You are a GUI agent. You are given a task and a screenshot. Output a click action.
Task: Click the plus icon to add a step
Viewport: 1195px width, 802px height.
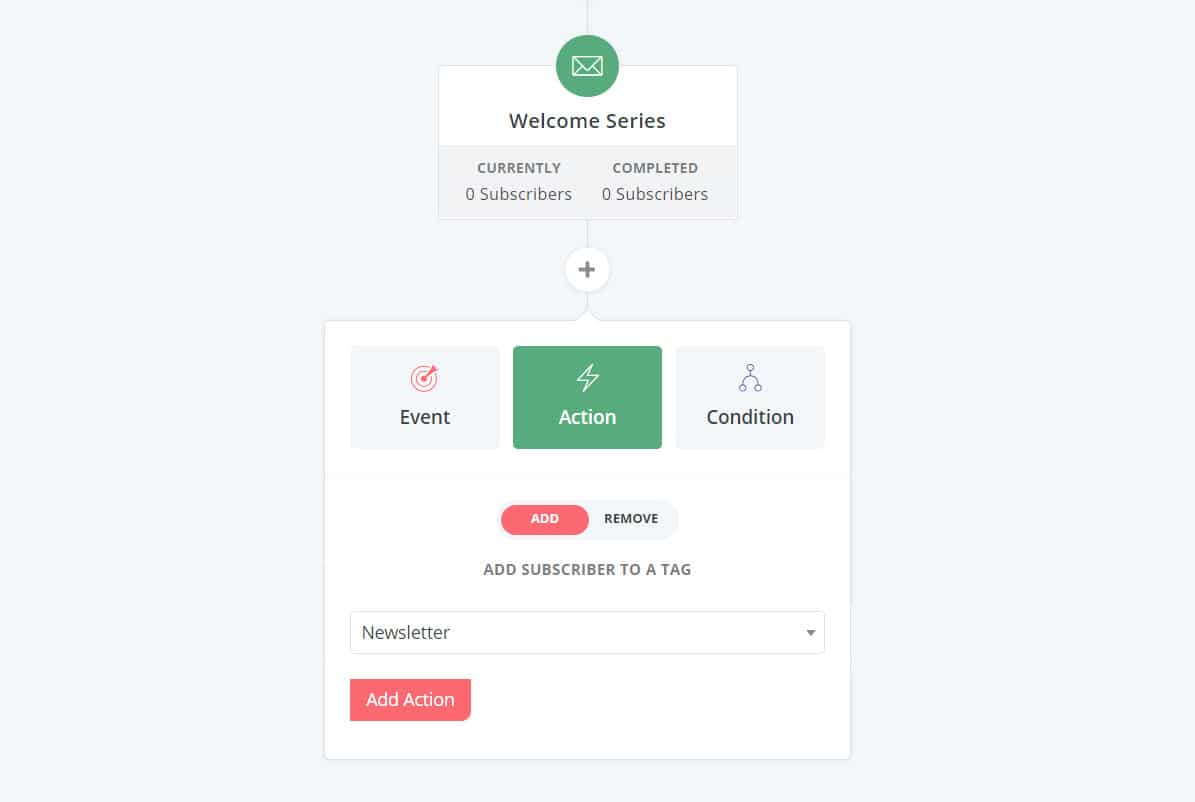tap(587, 269)
